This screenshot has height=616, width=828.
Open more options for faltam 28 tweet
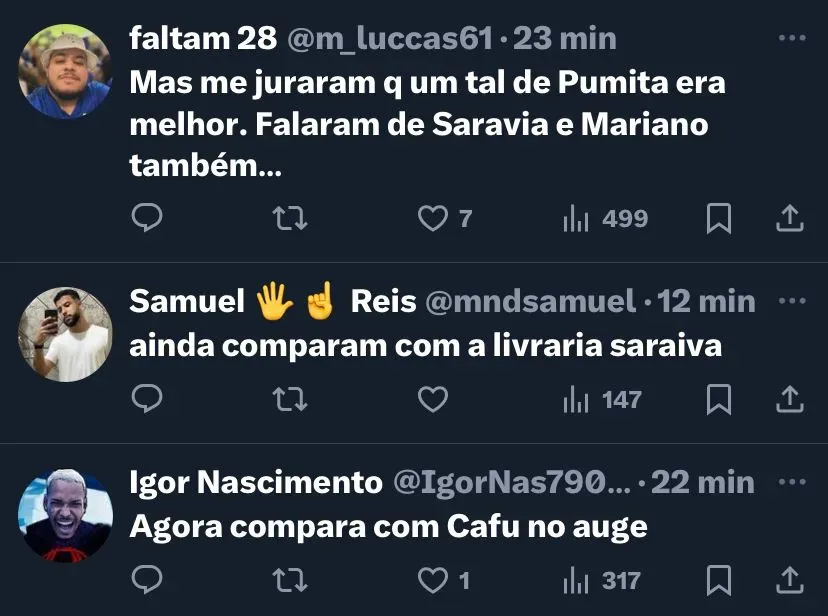tap(791, 39)
